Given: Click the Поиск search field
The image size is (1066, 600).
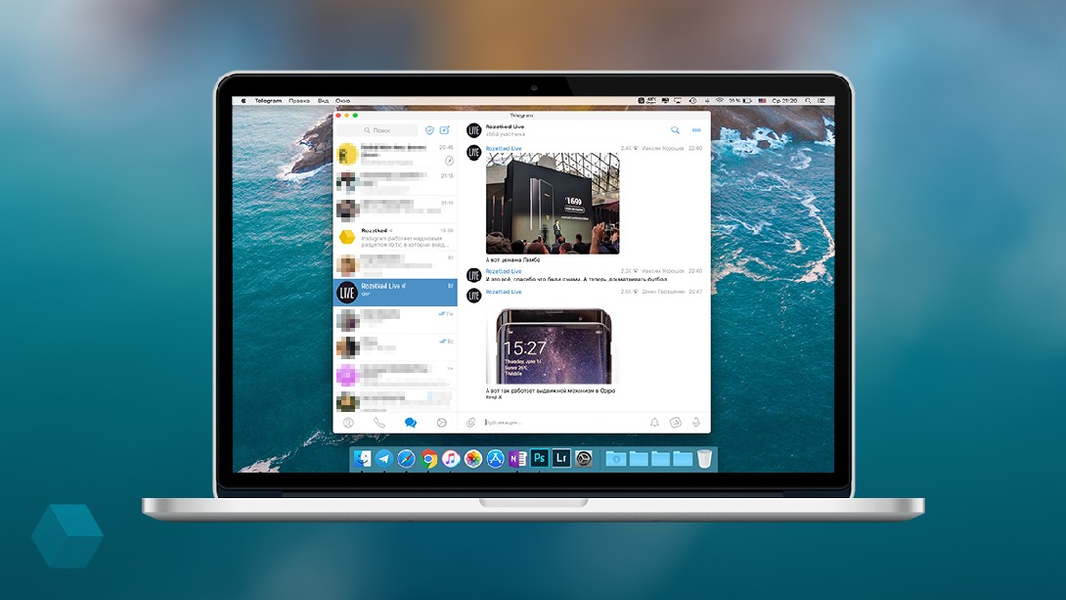Looking at the screenshot, I should click(378, 130).
